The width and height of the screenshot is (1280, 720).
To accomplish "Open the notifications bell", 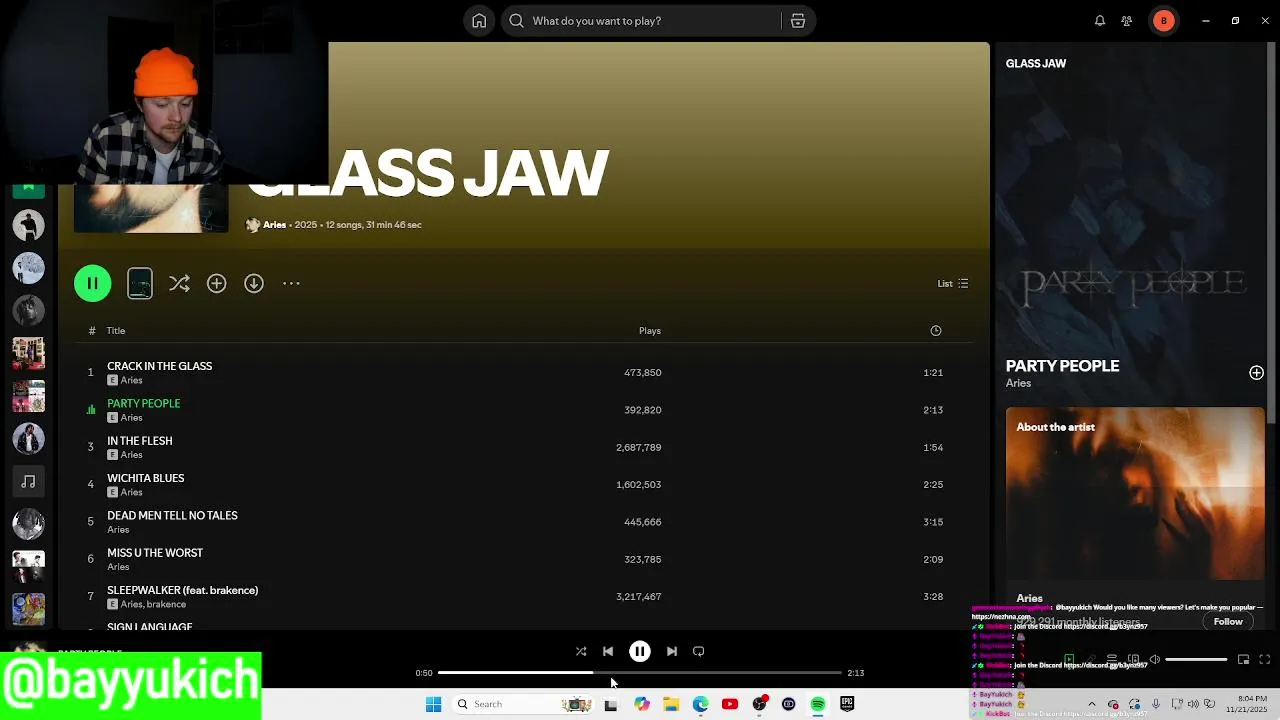I will [x=1100, y=21].
